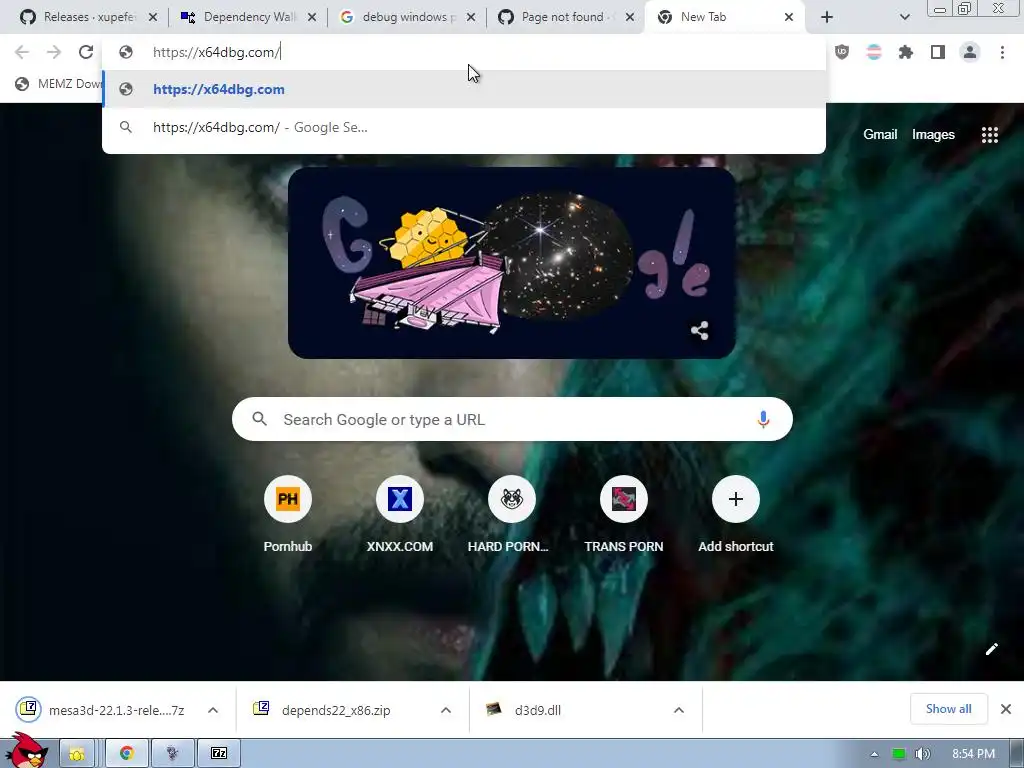Open the pinned wizard app in taskbar
1024x768 pixels.
[172, 754]
